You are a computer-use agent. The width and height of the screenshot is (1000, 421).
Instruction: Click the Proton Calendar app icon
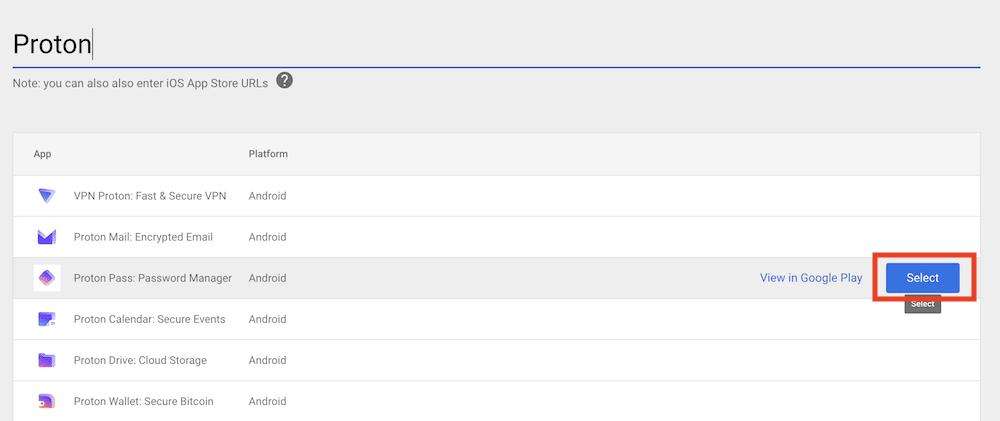[x=47, y=319]
